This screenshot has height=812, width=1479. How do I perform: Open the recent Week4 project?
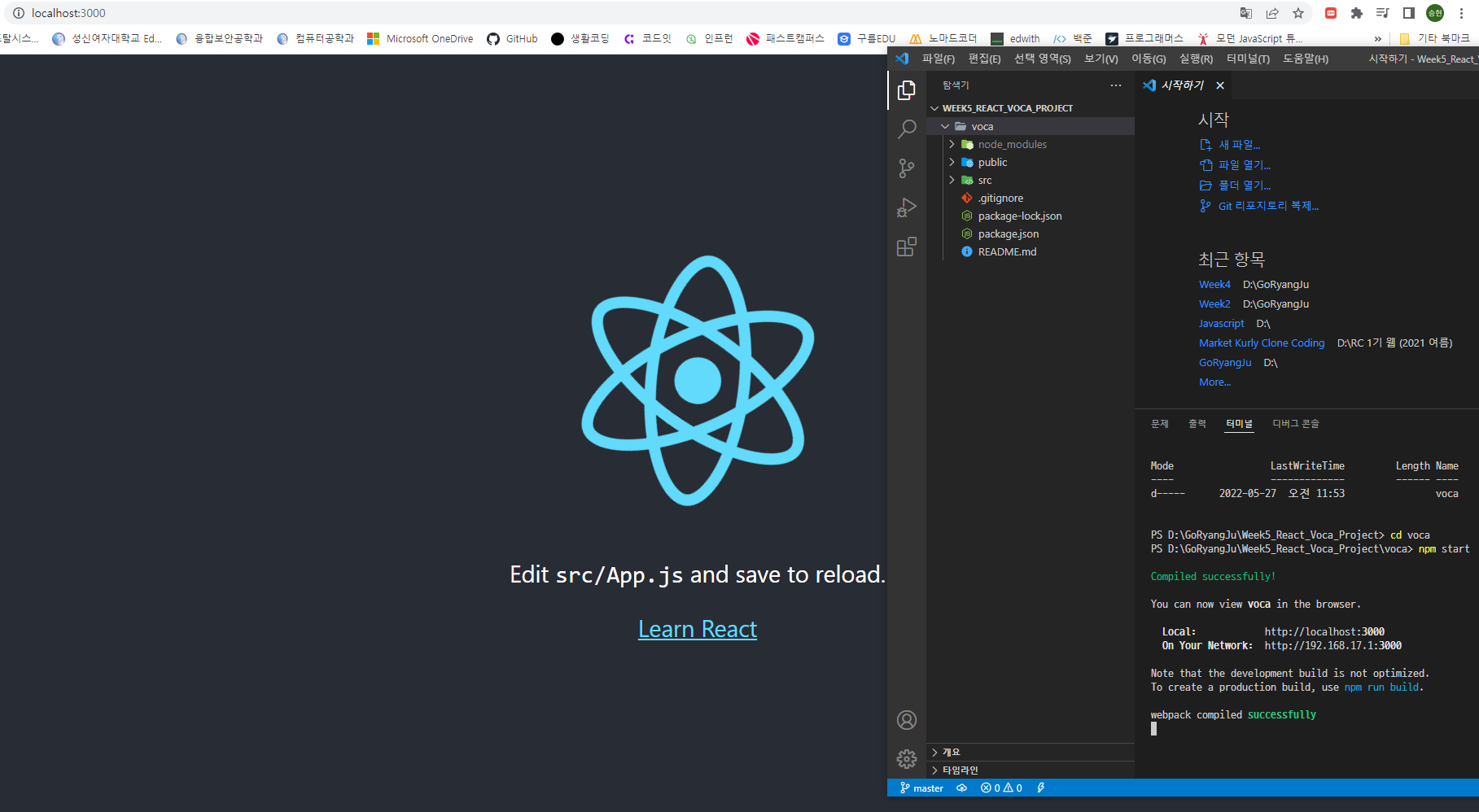click(1214, 284)
